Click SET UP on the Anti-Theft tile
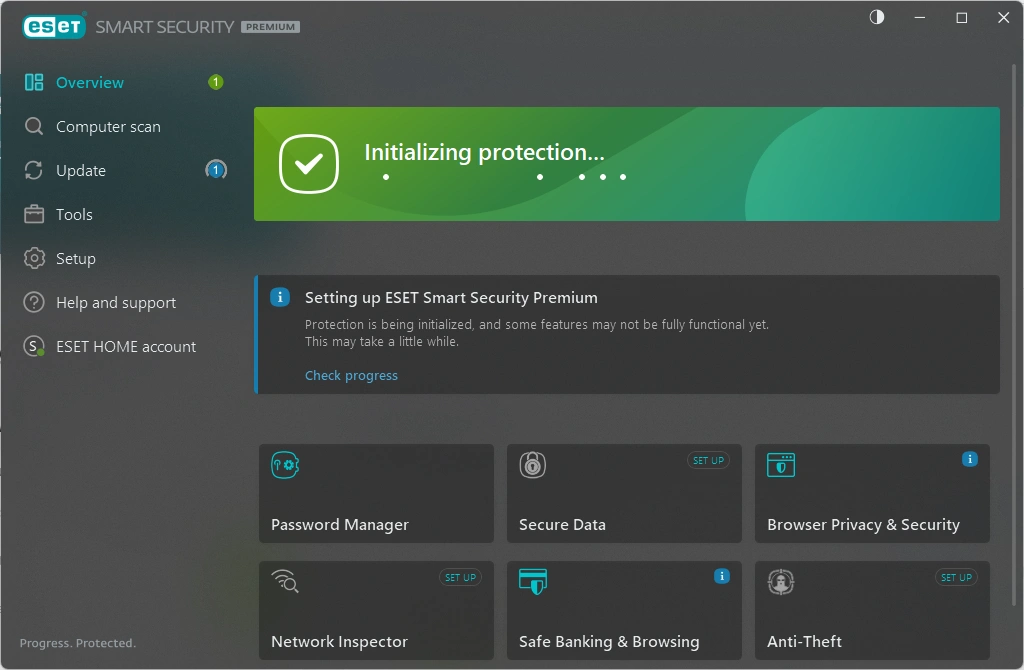1024x670 pixels. click(956, 577)
